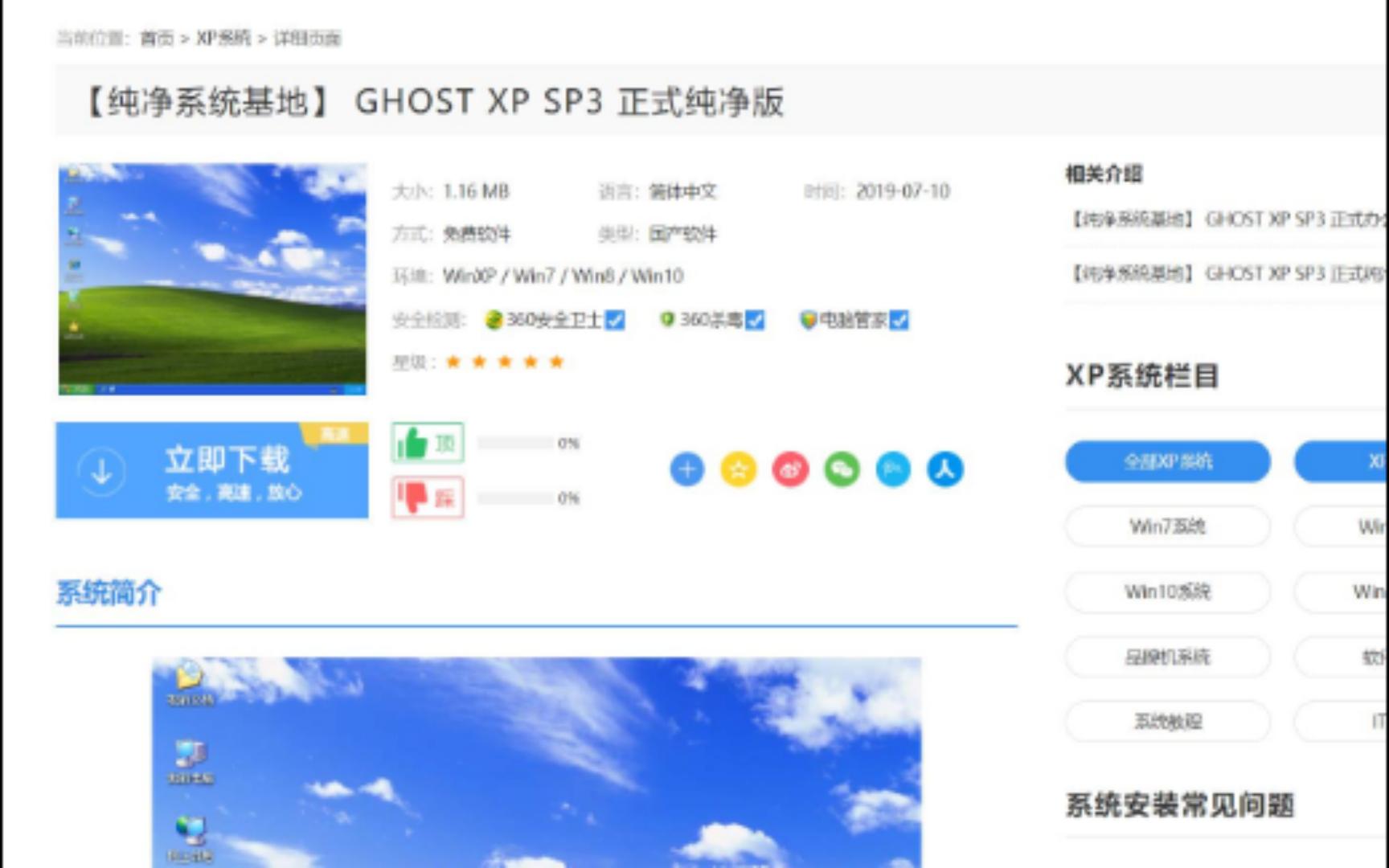Click the dark blue Renren share icon

point(944,469)
